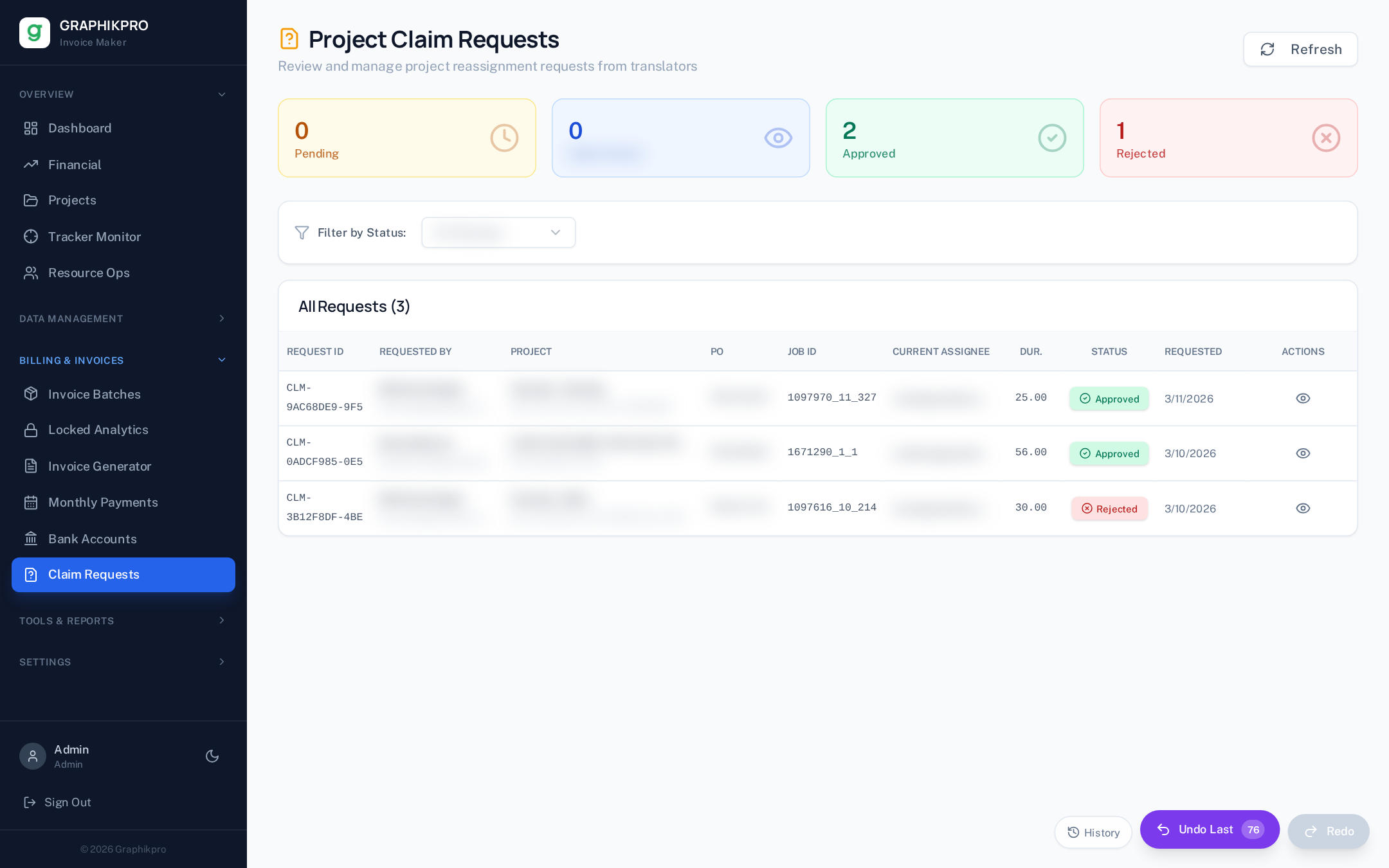Expand the Data Management section

[x=123, y=319]
